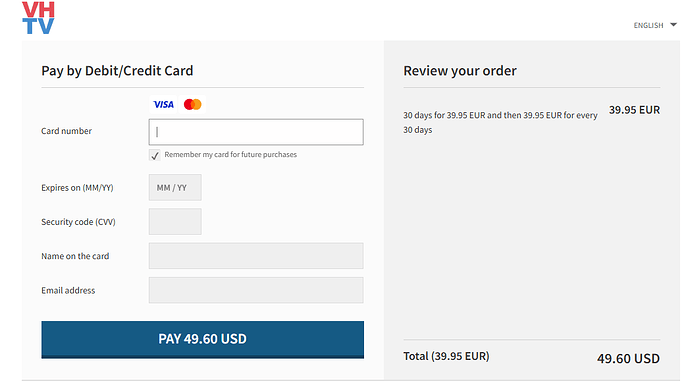Click the Card number label
This screenshot has width=690, height=381.
(x=66, y=131)
